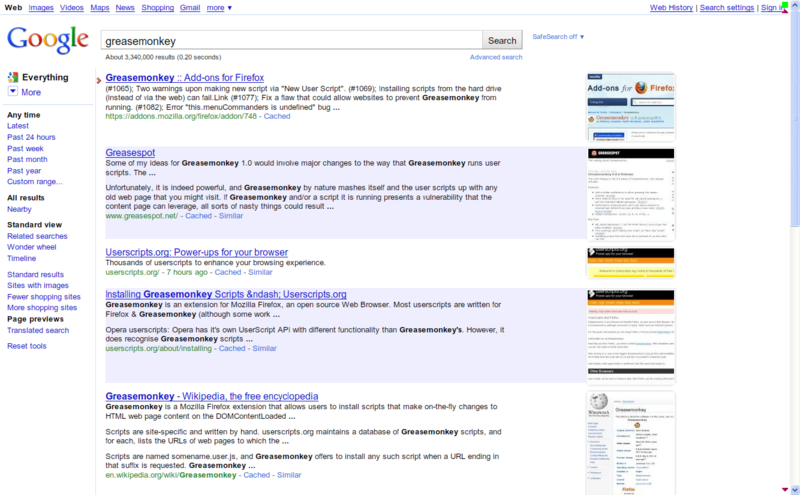This screenshot has width=800, height=495.
Task: Open the SafeSearch off dropdown
Action: coord(558,37)
